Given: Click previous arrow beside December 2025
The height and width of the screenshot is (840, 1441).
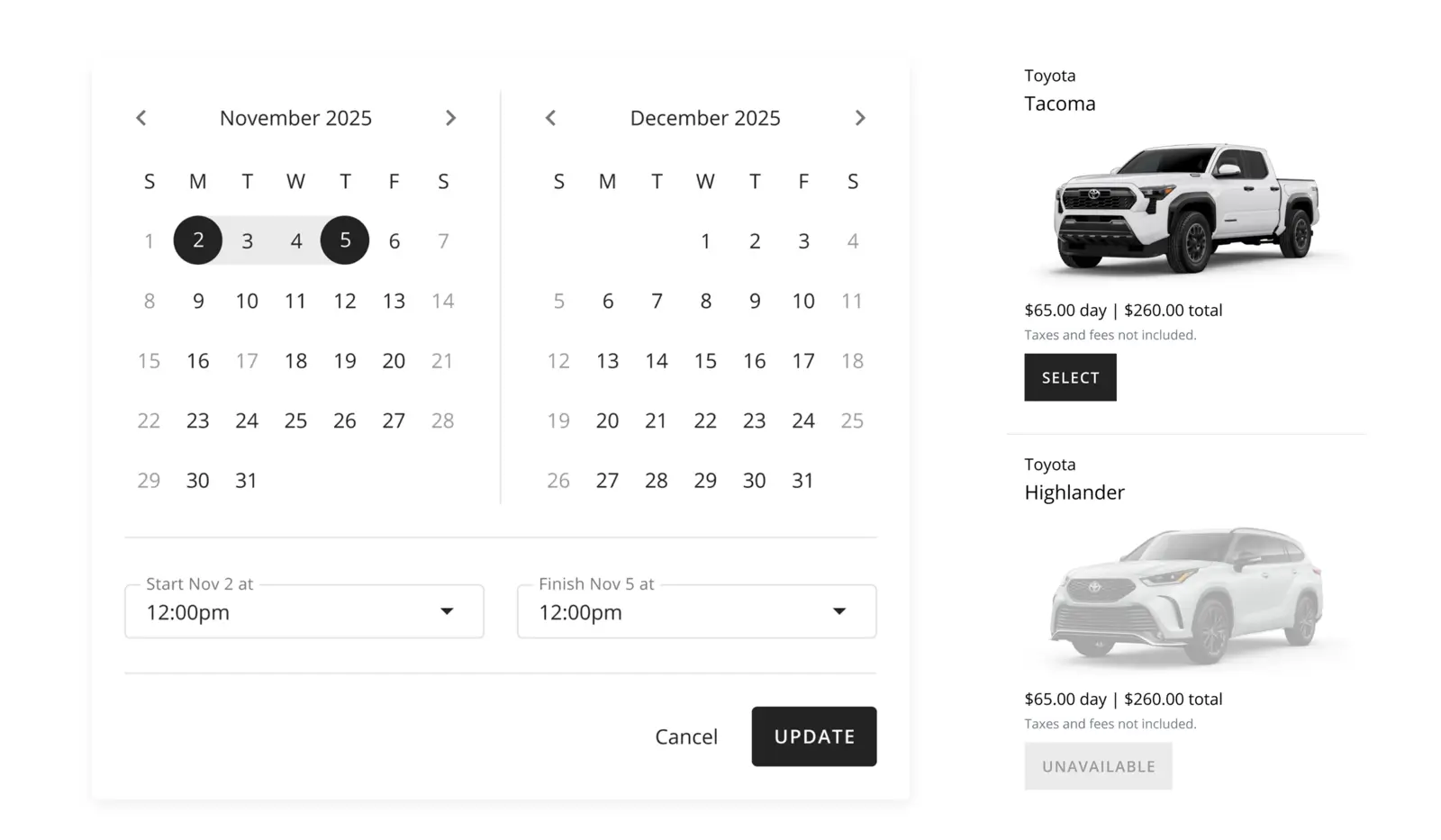Looking at the screenshot, I should click(x=550, y=118).
